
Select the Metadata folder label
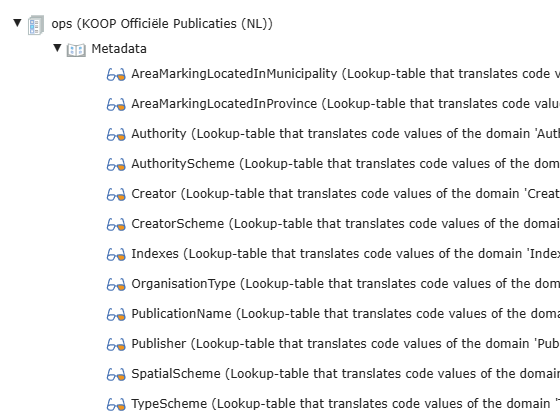[119, 49]
